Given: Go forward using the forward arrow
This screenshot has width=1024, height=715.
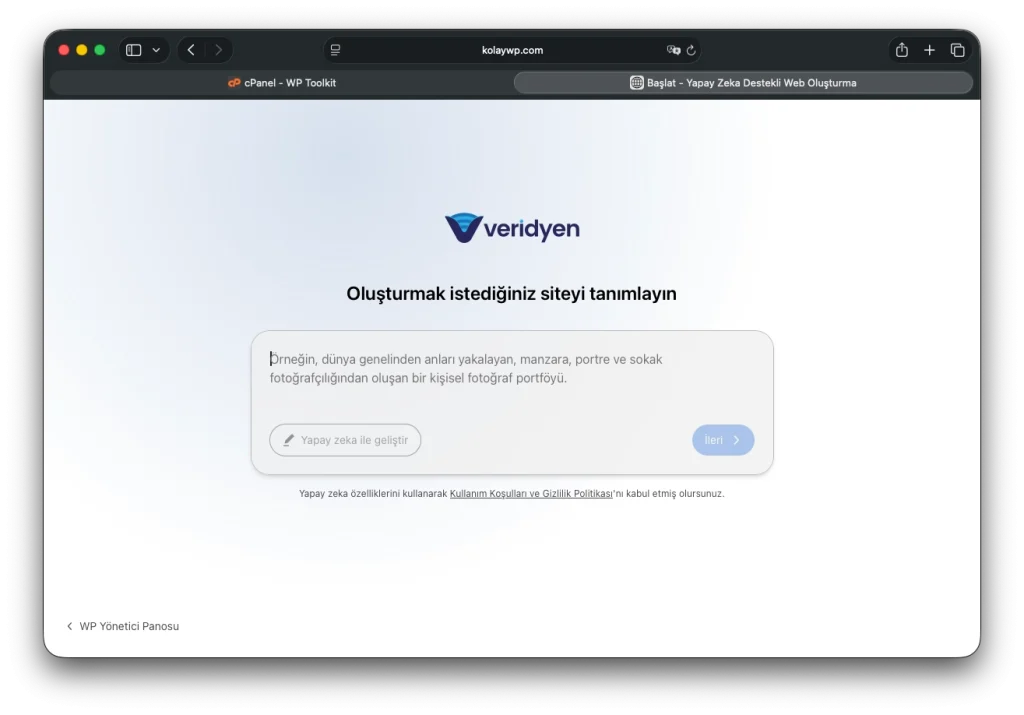Looking at the screenshot, I should pos(219,50).
